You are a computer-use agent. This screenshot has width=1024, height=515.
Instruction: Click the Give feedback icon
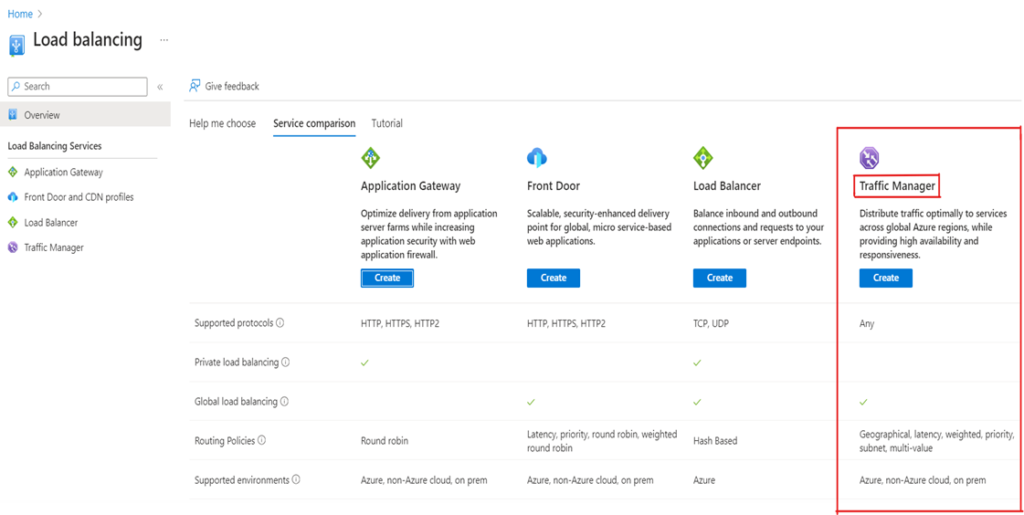coord(194,86)
